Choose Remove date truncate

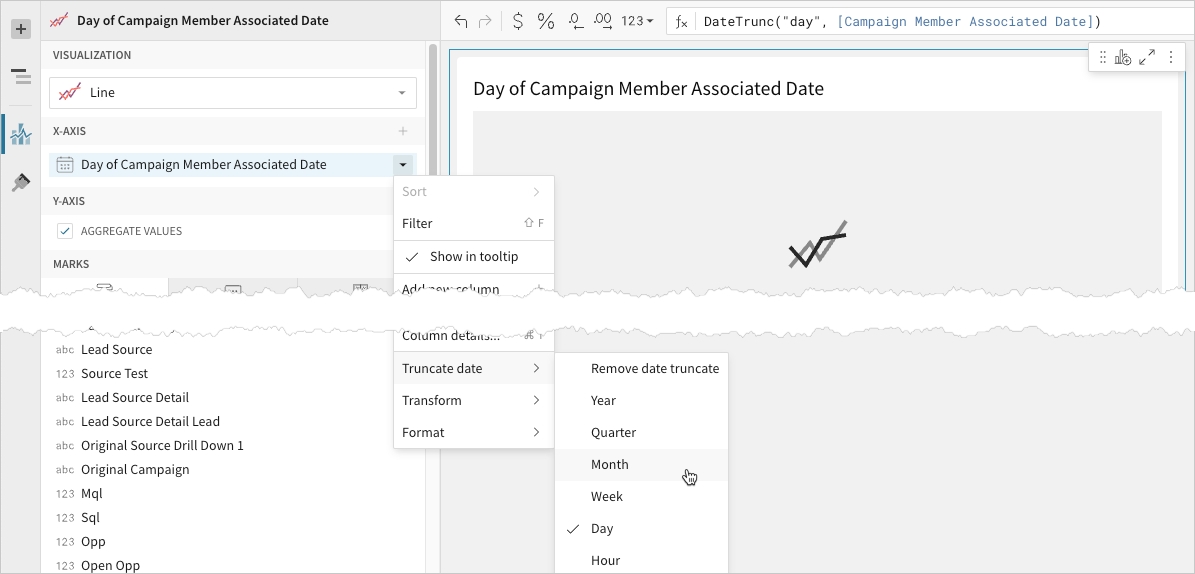(x=654, y=369)
